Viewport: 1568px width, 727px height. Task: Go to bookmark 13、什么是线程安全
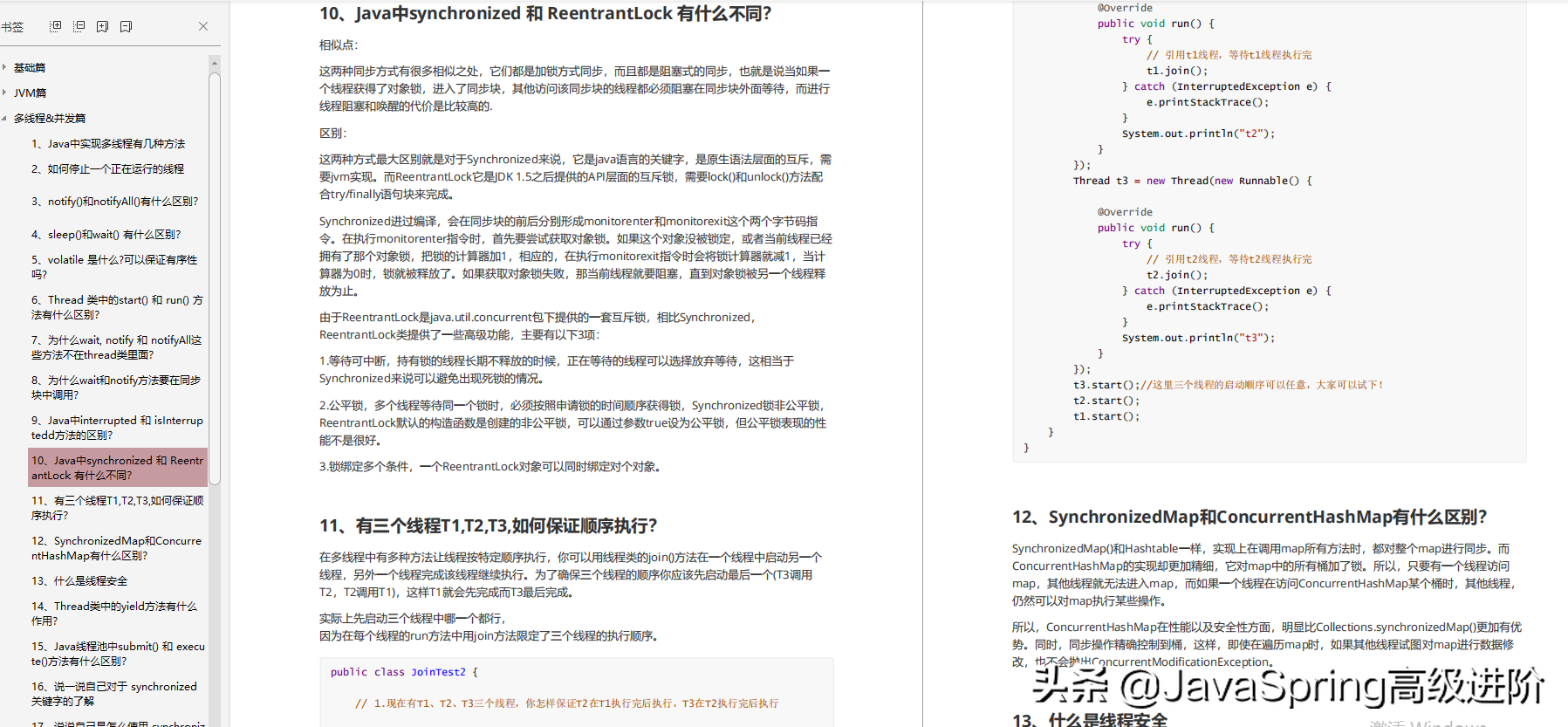tap(79, 580)
